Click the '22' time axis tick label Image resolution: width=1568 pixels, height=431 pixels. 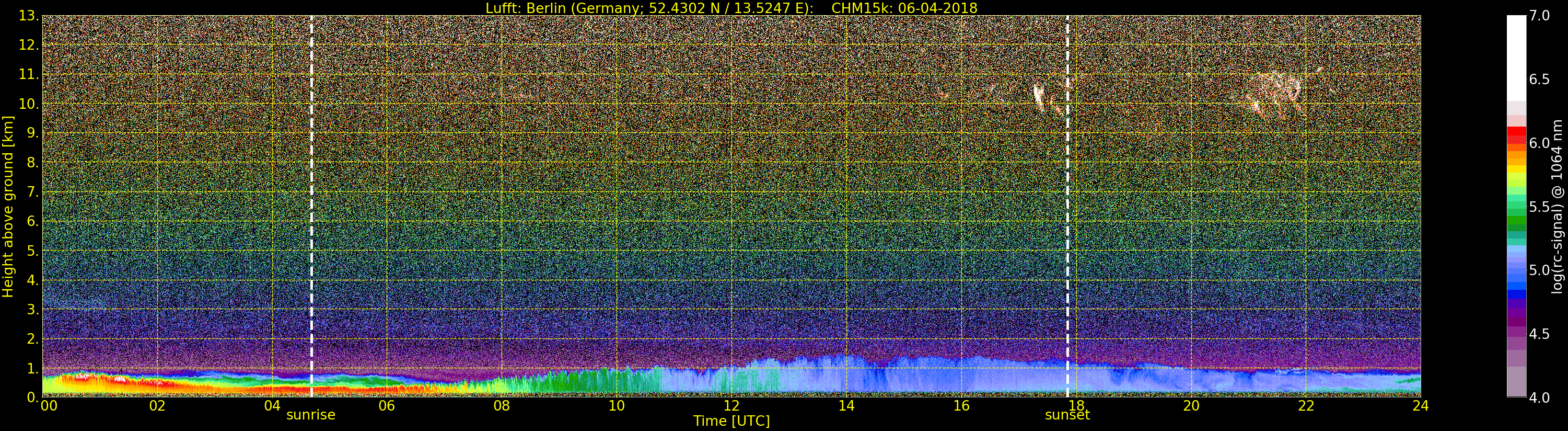coord(1306,406)
